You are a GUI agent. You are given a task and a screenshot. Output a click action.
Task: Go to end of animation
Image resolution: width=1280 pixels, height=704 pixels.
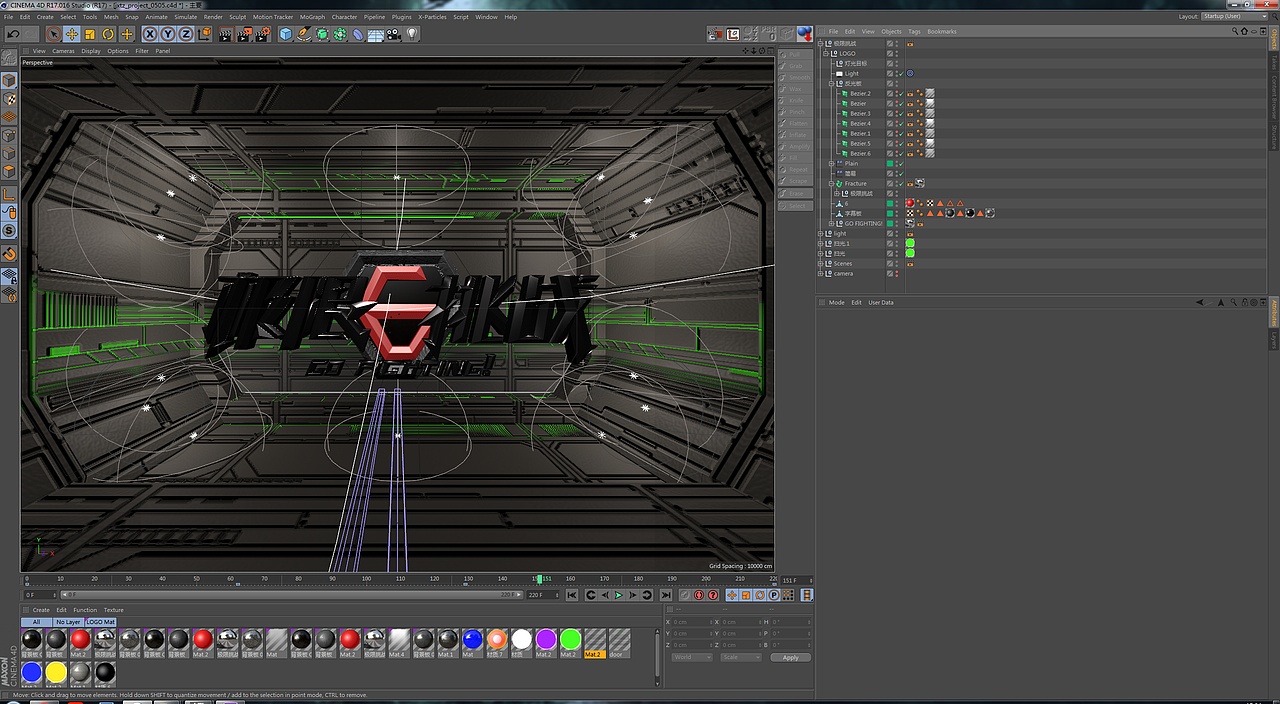click(x=665, y=595)
